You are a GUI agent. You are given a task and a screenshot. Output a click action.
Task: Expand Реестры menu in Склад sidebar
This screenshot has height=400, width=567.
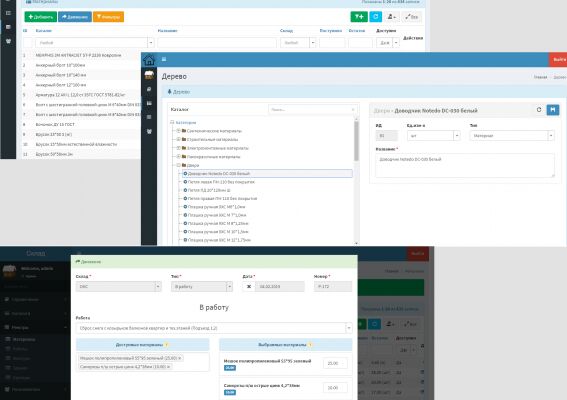[35, 327]
